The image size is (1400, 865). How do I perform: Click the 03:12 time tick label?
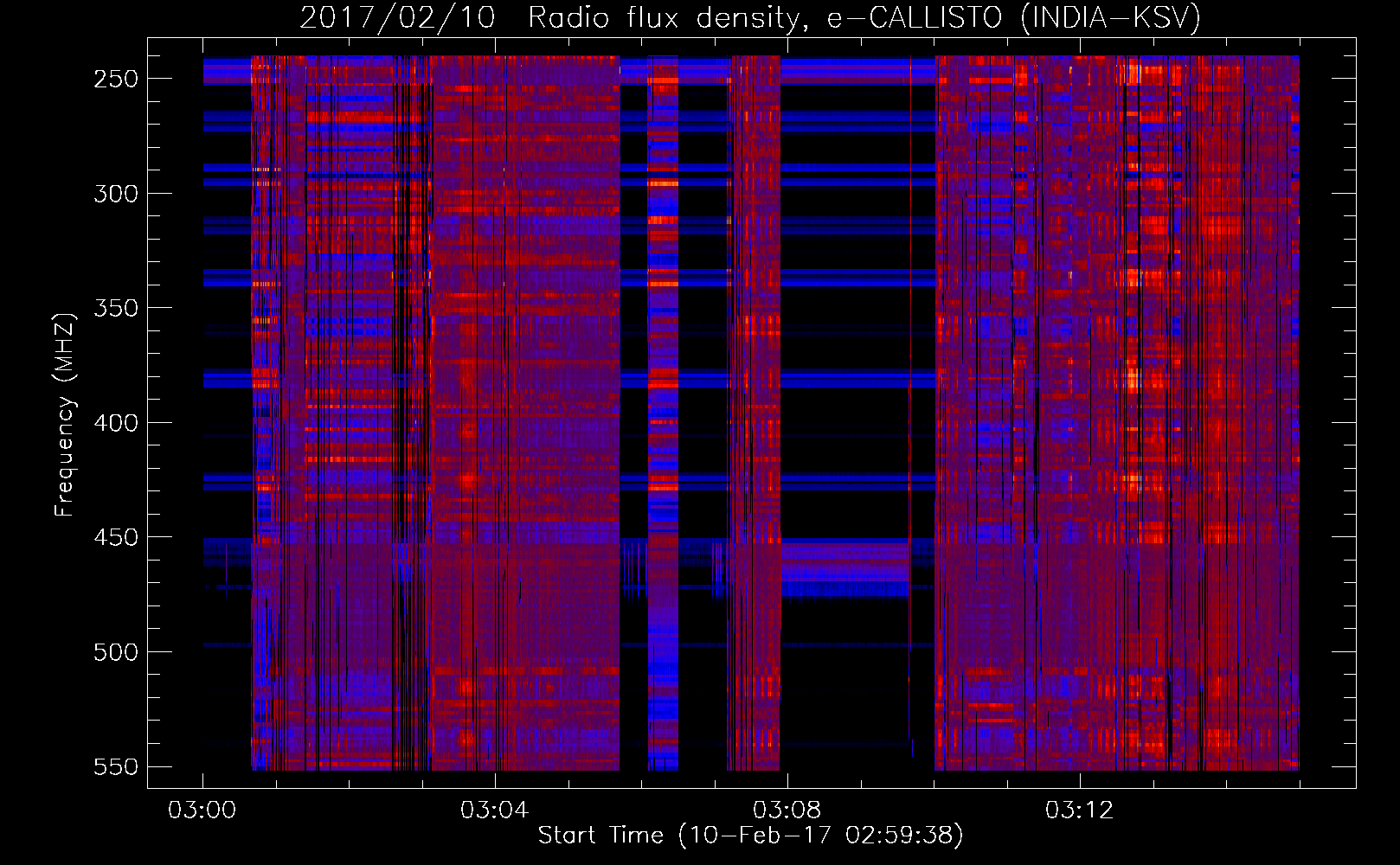coord(1079,811)
